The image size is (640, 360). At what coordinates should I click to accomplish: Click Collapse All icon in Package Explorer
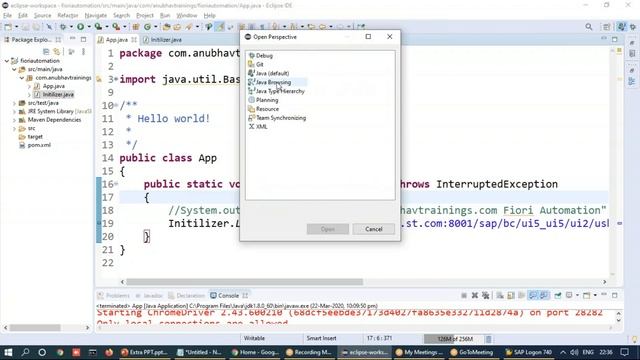(46, 52)
